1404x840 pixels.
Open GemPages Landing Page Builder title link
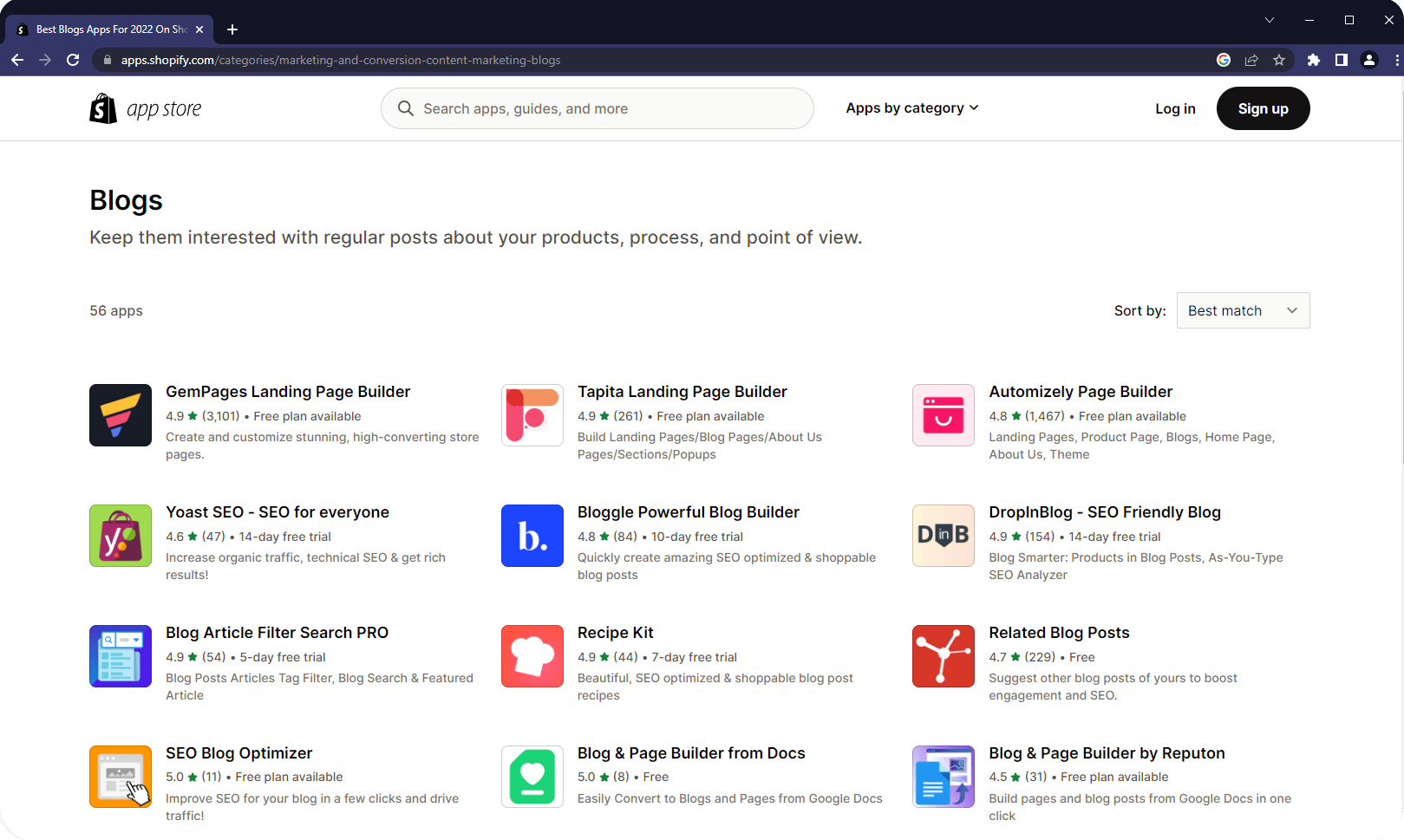point(288,392)
